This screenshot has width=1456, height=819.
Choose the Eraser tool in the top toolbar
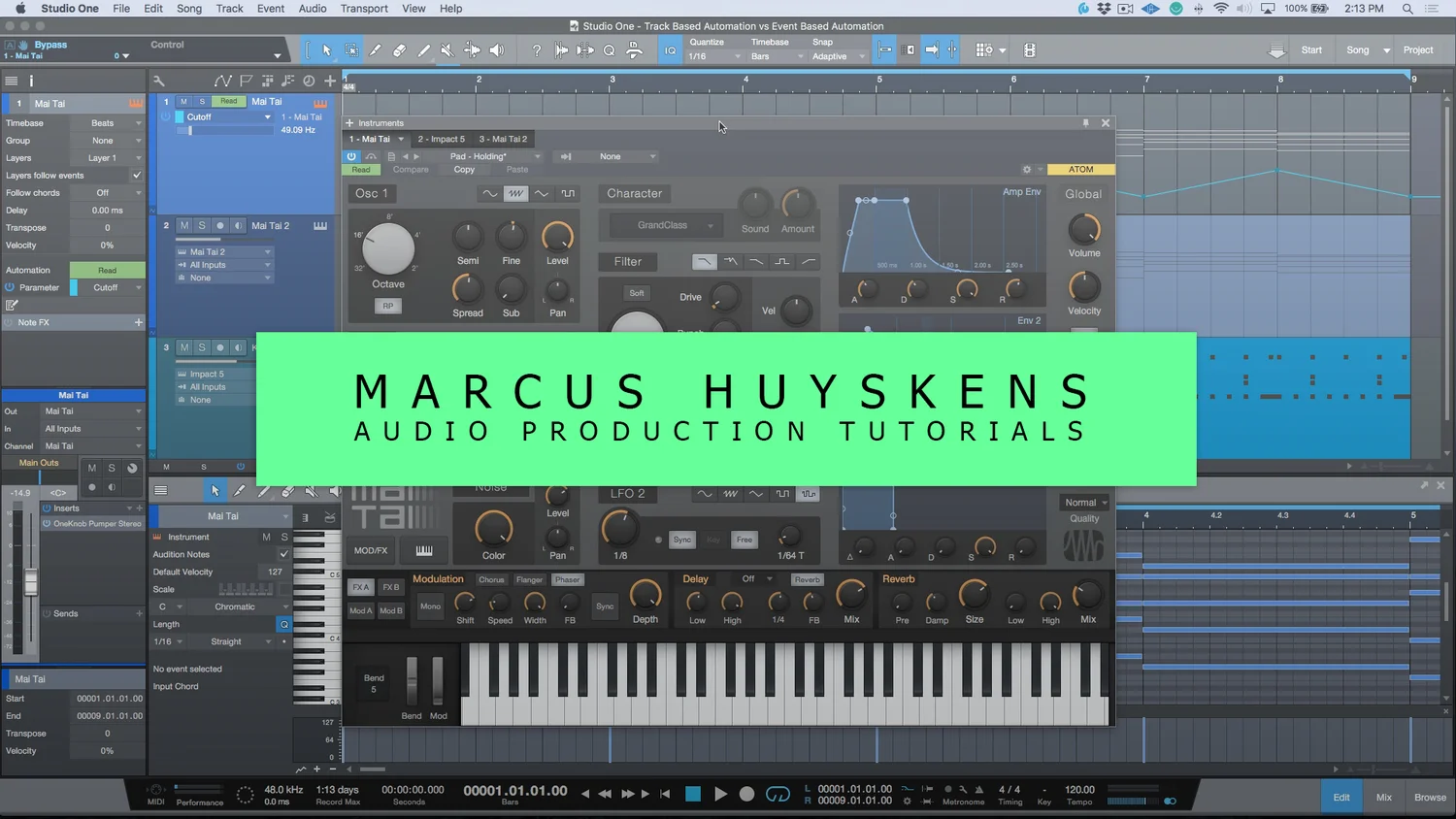pos(399,50)
